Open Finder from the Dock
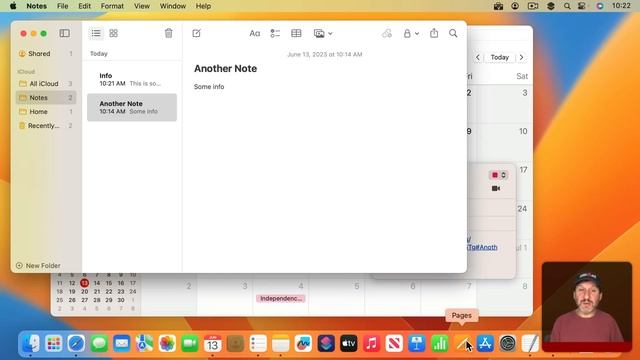 [31, 343]
